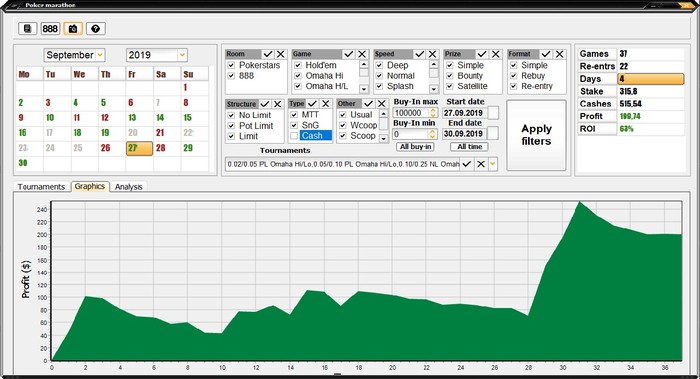Select all Speed options with checkmark icon
The image size is (700, 379).
[x=420, y=54]
